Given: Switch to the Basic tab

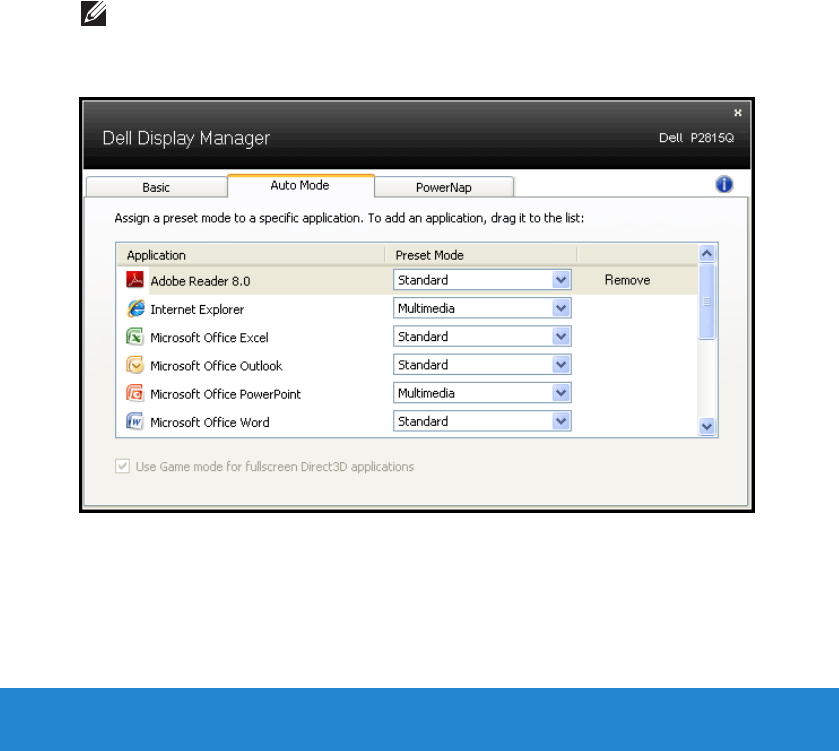Looking at the screenshot, I should coord(156,187).
